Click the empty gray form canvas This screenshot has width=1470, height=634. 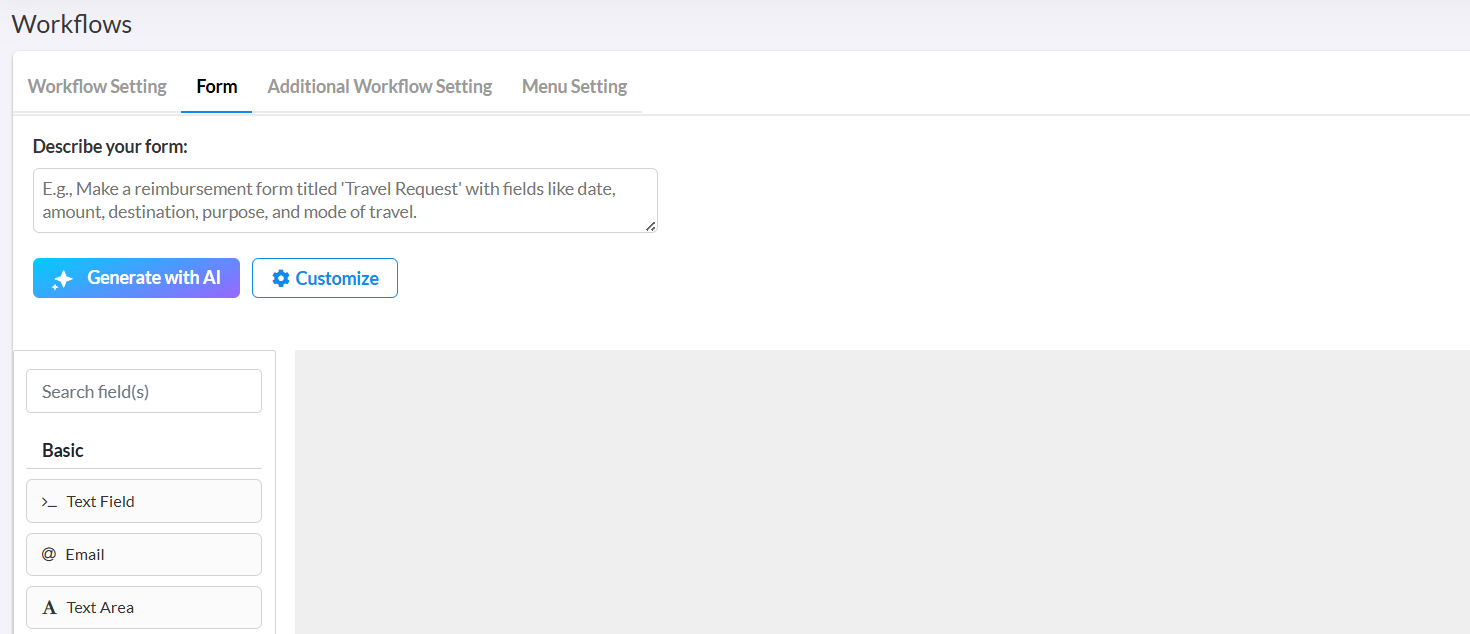coord(880,490)
